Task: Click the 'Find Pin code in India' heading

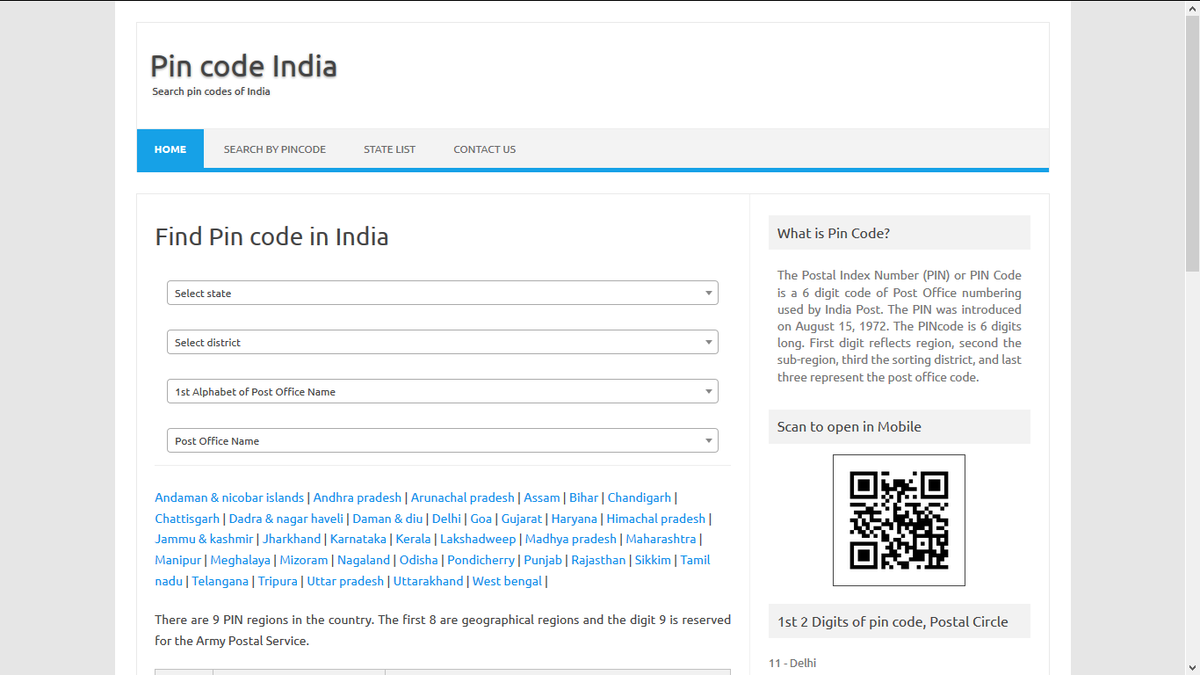Action: pyautogui.click(x=272, y=237)
